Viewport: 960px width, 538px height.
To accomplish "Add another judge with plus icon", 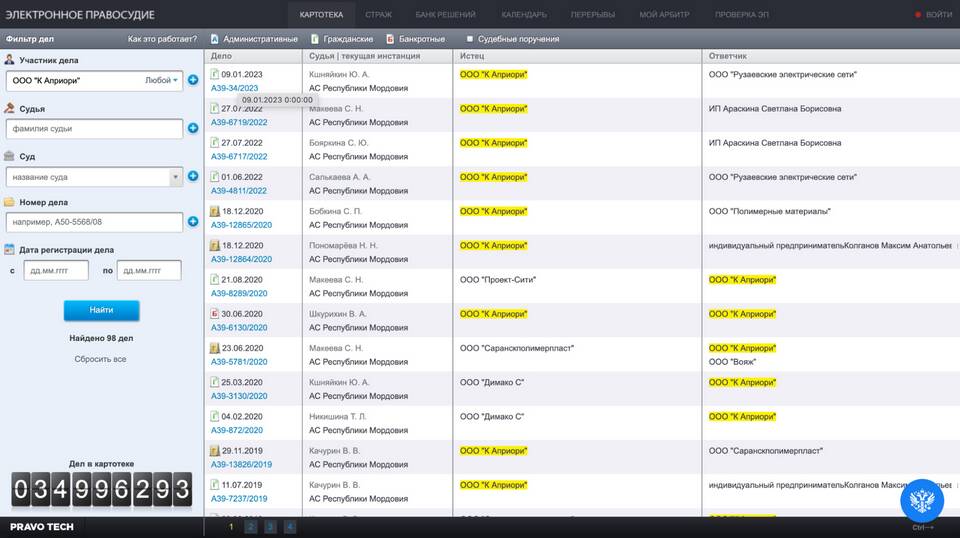I will pos(192,128).
